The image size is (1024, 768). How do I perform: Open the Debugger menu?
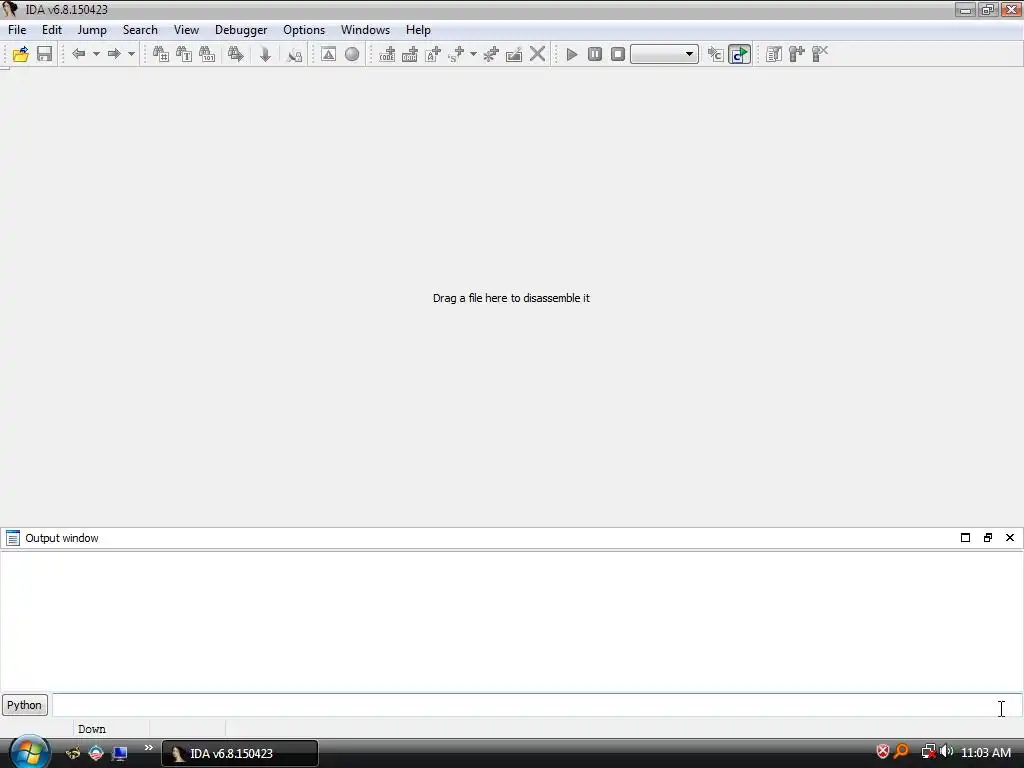pos(241,30)
